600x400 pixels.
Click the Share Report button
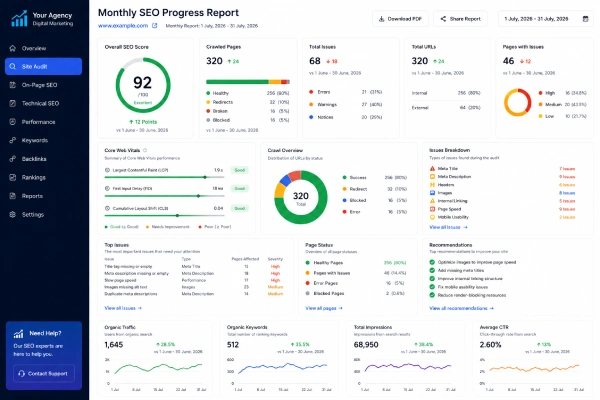[460, 19]
